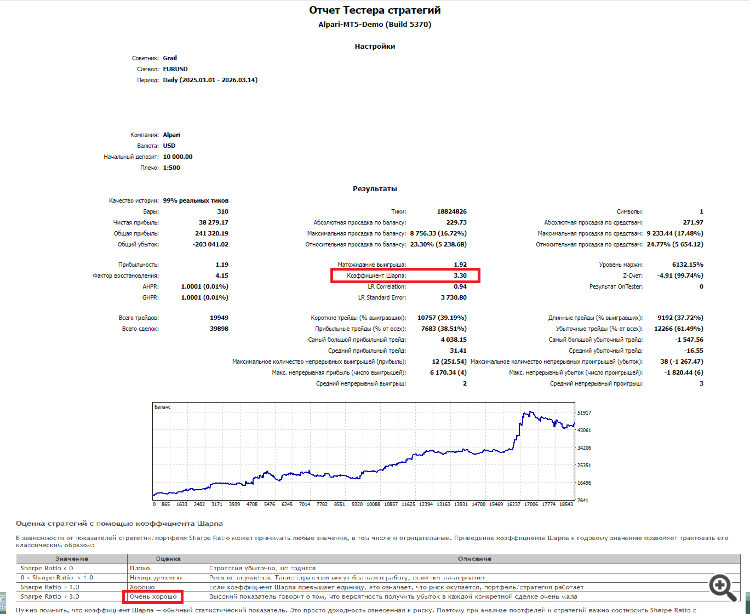Click the margin level value 6132.15%
Image resolution: width=750 pixels, height=614 pixels.
(687, 264)
